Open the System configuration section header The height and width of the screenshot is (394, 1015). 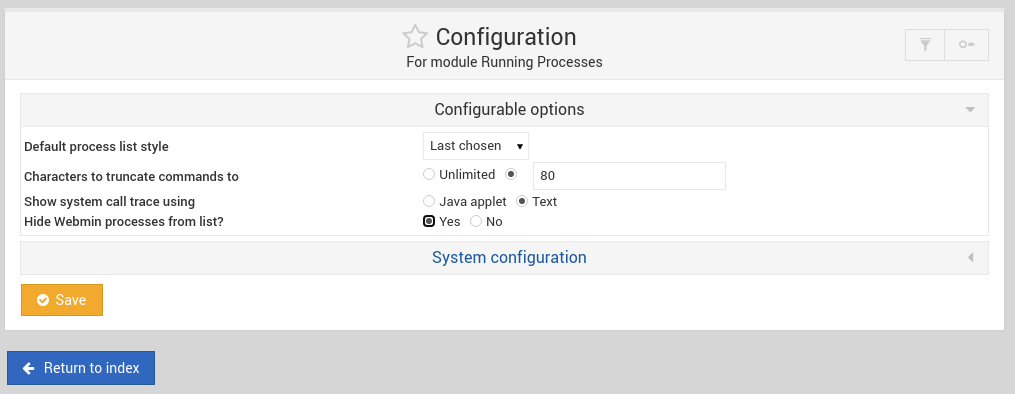[504, 257]
